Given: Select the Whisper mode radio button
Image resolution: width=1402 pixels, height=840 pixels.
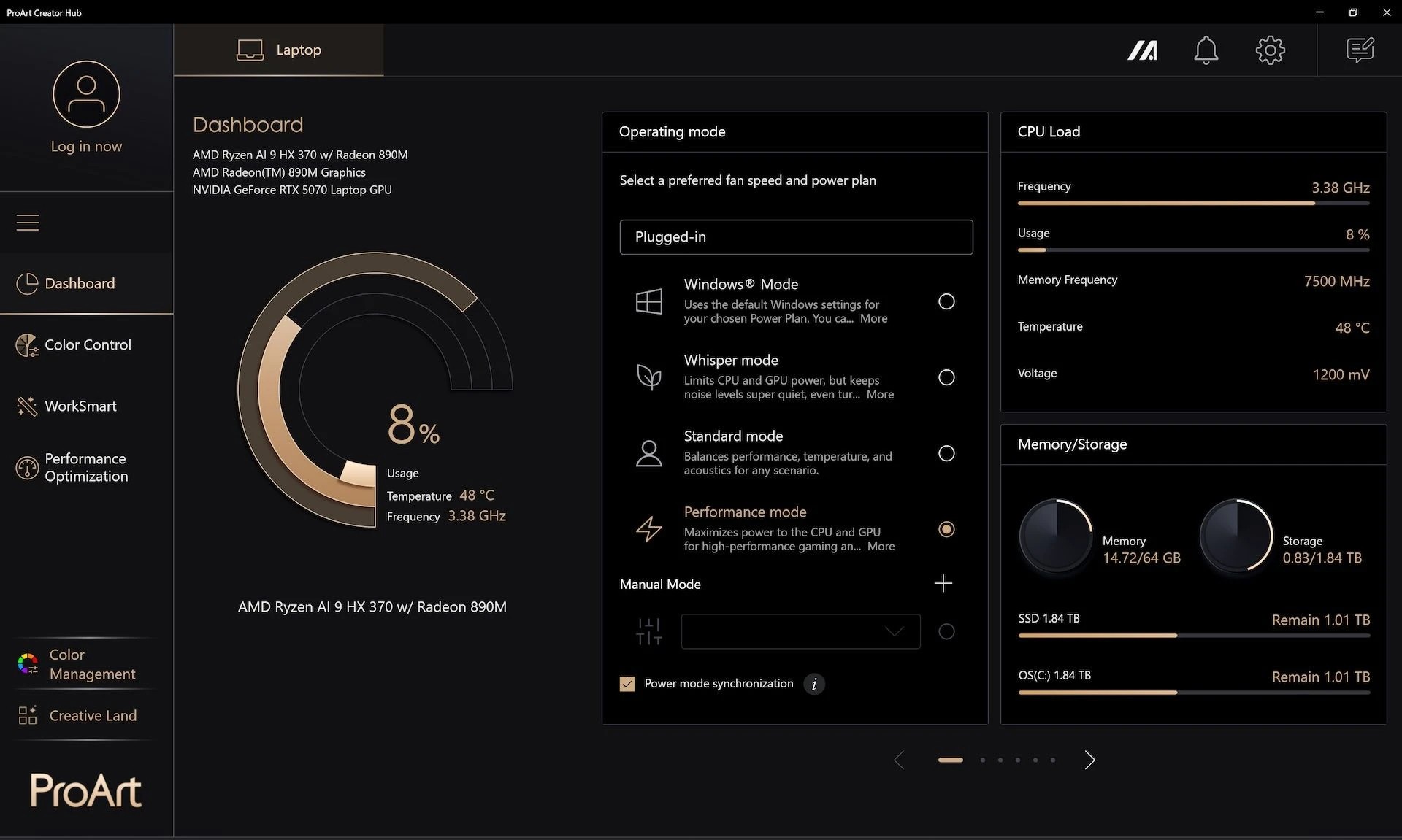Looking at the screenshot, I should [x=946, y=377].
